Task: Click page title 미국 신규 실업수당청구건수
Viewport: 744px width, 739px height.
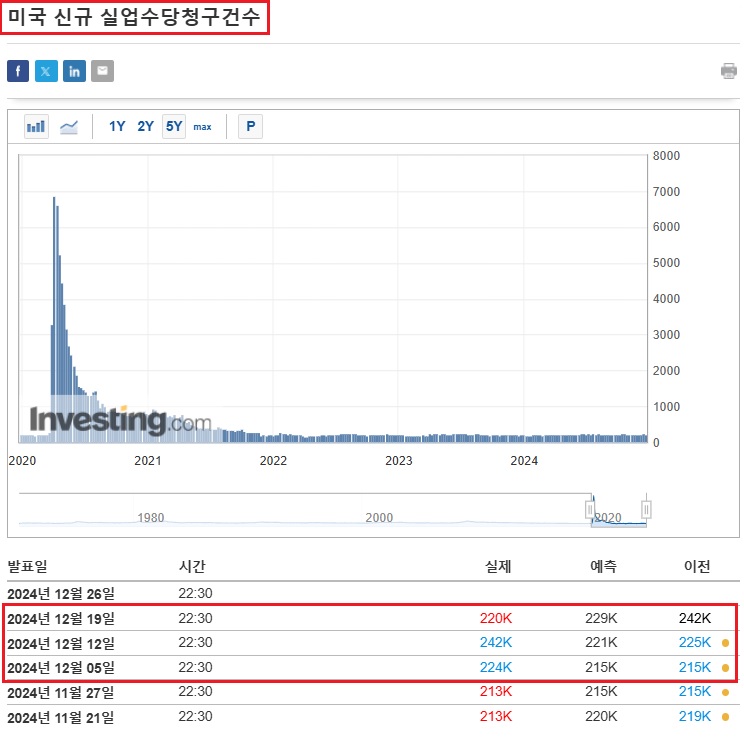Action: pos(134,17)
